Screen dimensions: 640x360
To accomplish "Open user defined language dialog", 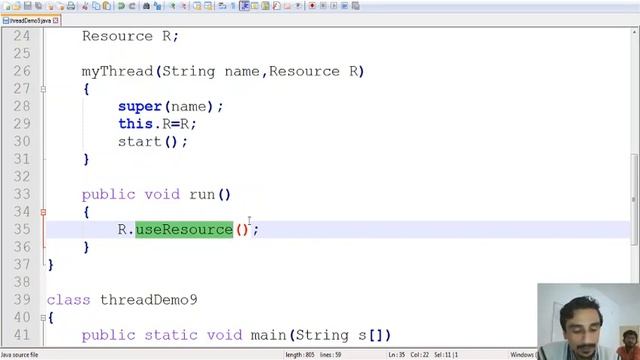I will [x=255, y=6].
